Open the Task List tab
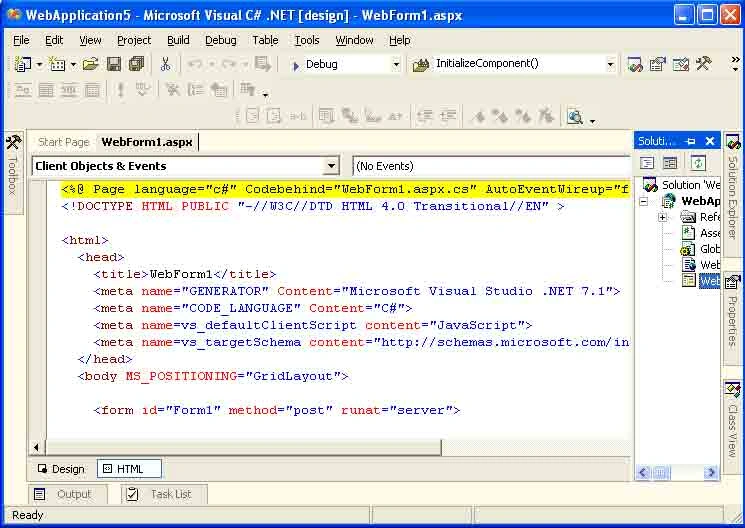 coord(164,494)
